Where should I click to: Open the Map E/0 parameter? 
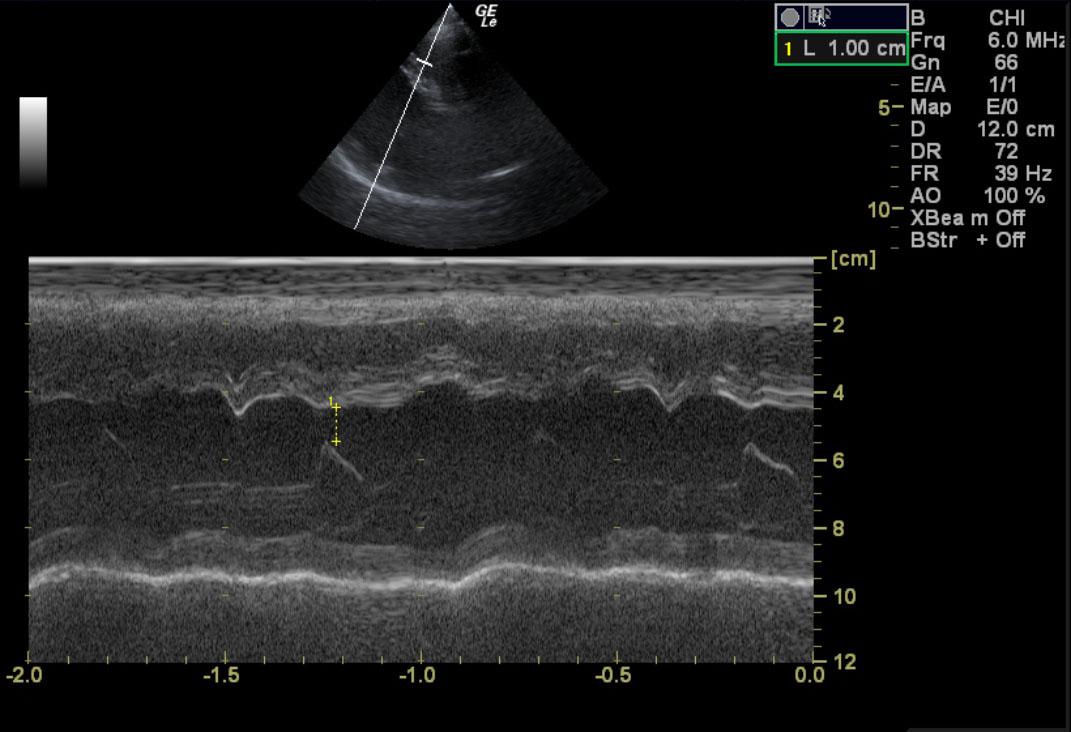click(960, 107)
